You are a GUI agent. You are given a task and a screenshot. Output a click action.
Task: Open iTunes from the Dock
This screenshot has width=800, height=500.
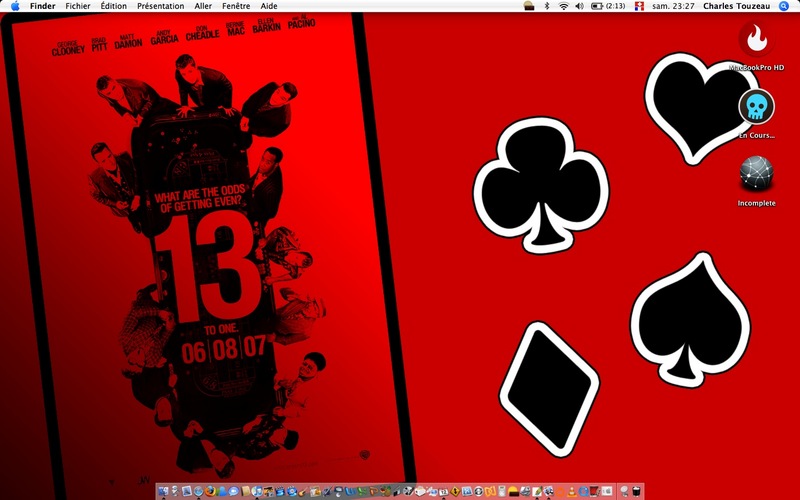click(257, 491)
